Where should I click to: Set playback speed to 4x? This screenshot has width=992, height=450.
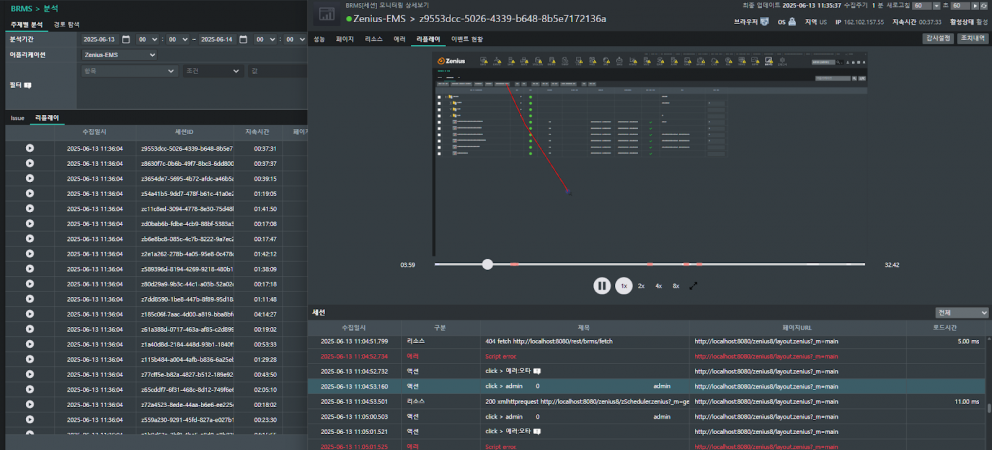[x=658, y=285]
